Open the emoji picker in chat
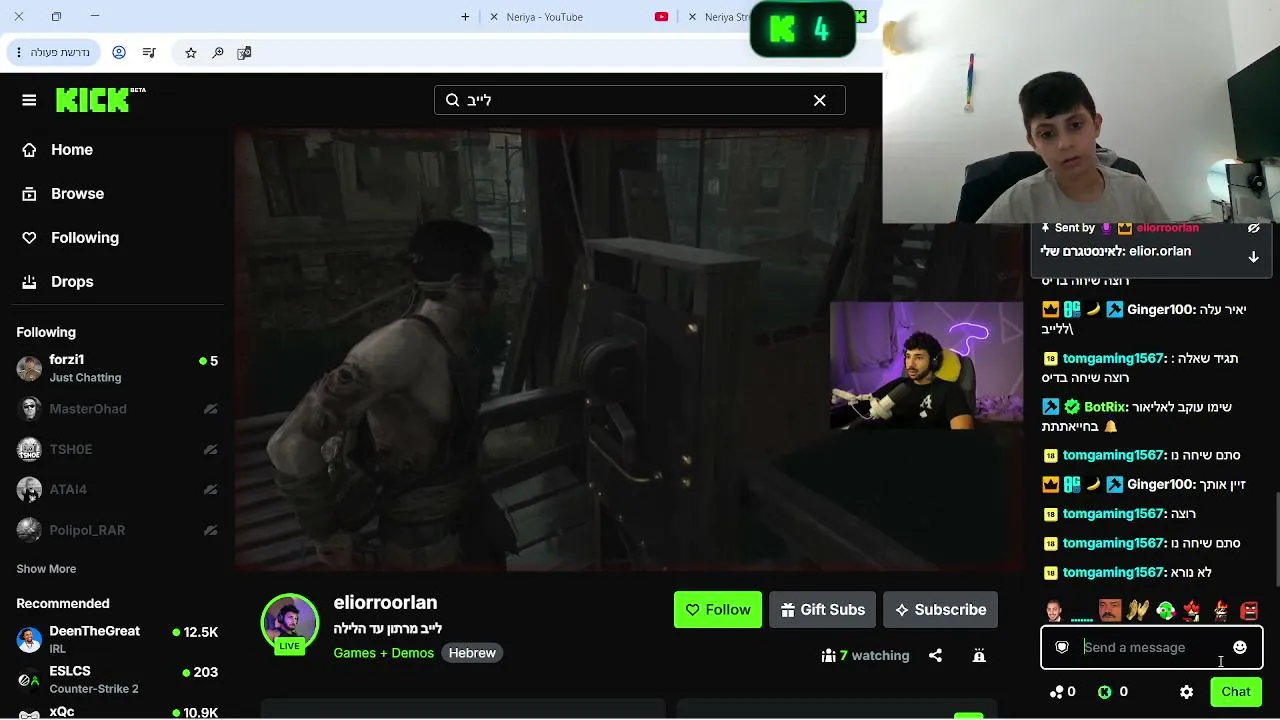This screenshot has width=1280, height=720. coord(1240,647)
